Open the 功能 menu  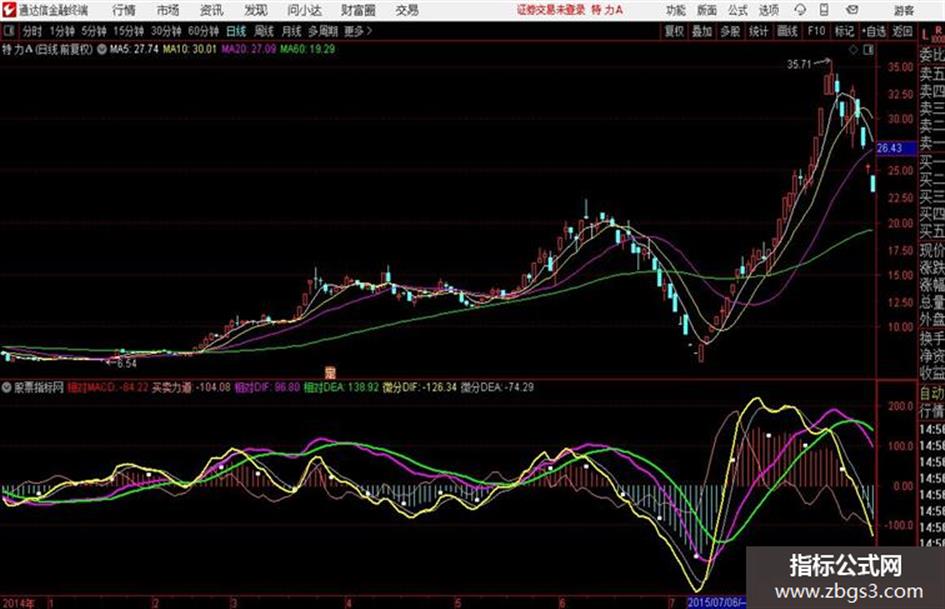coord(676,10)
